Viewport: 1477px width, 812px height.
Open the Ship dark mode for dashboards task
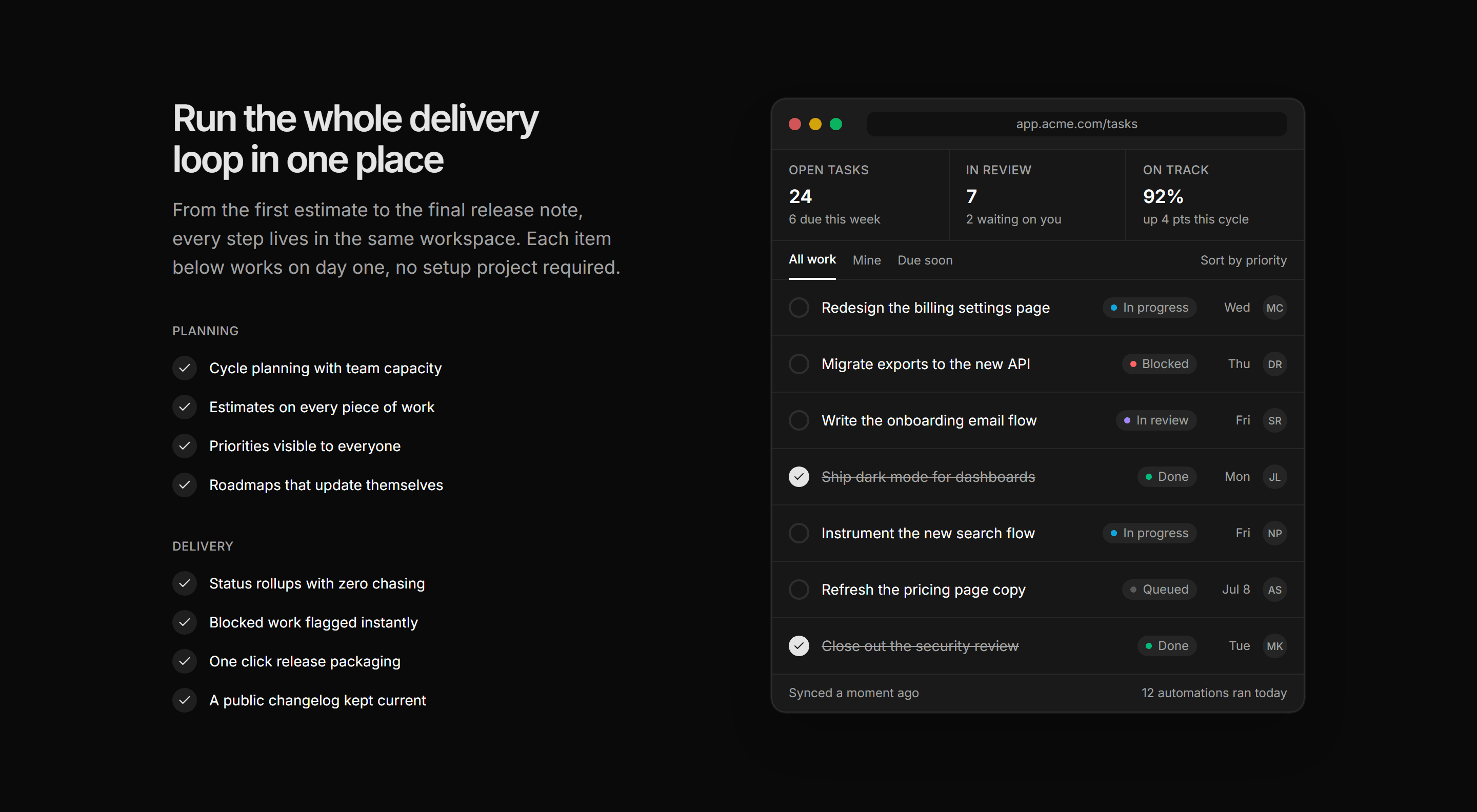(928, 477)
